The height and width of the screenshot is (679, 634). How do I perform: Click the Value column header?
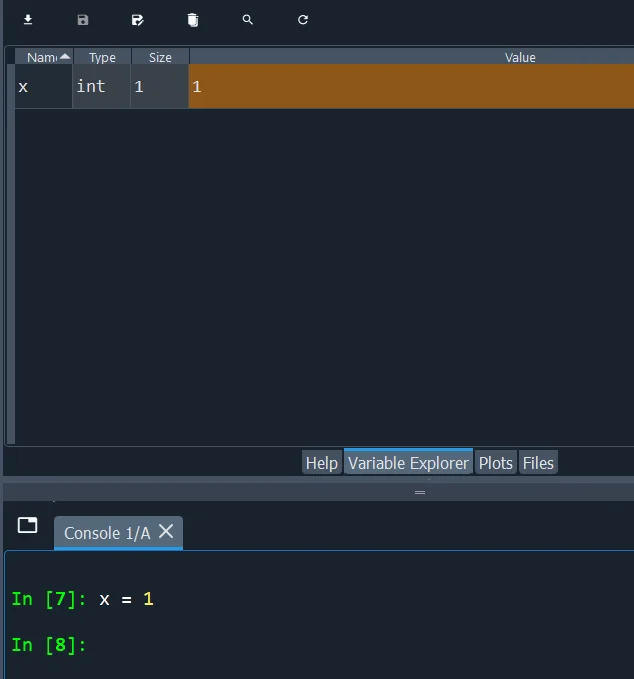coord(520,57)
